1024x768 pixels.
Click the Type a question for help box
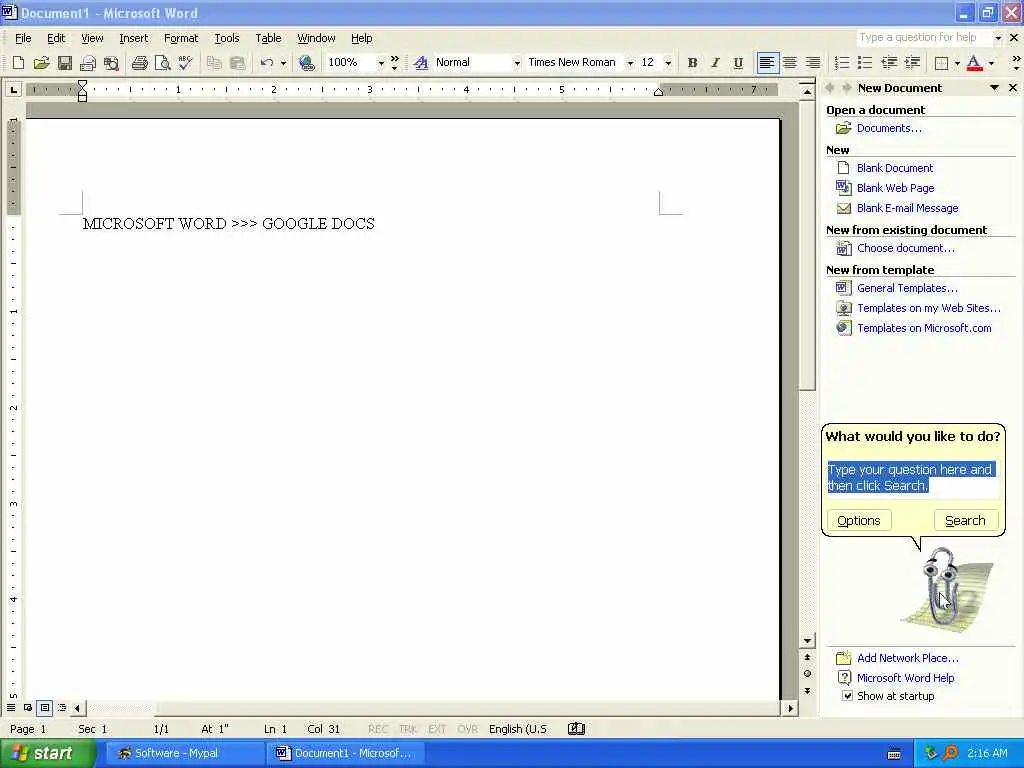pos(923,37)
